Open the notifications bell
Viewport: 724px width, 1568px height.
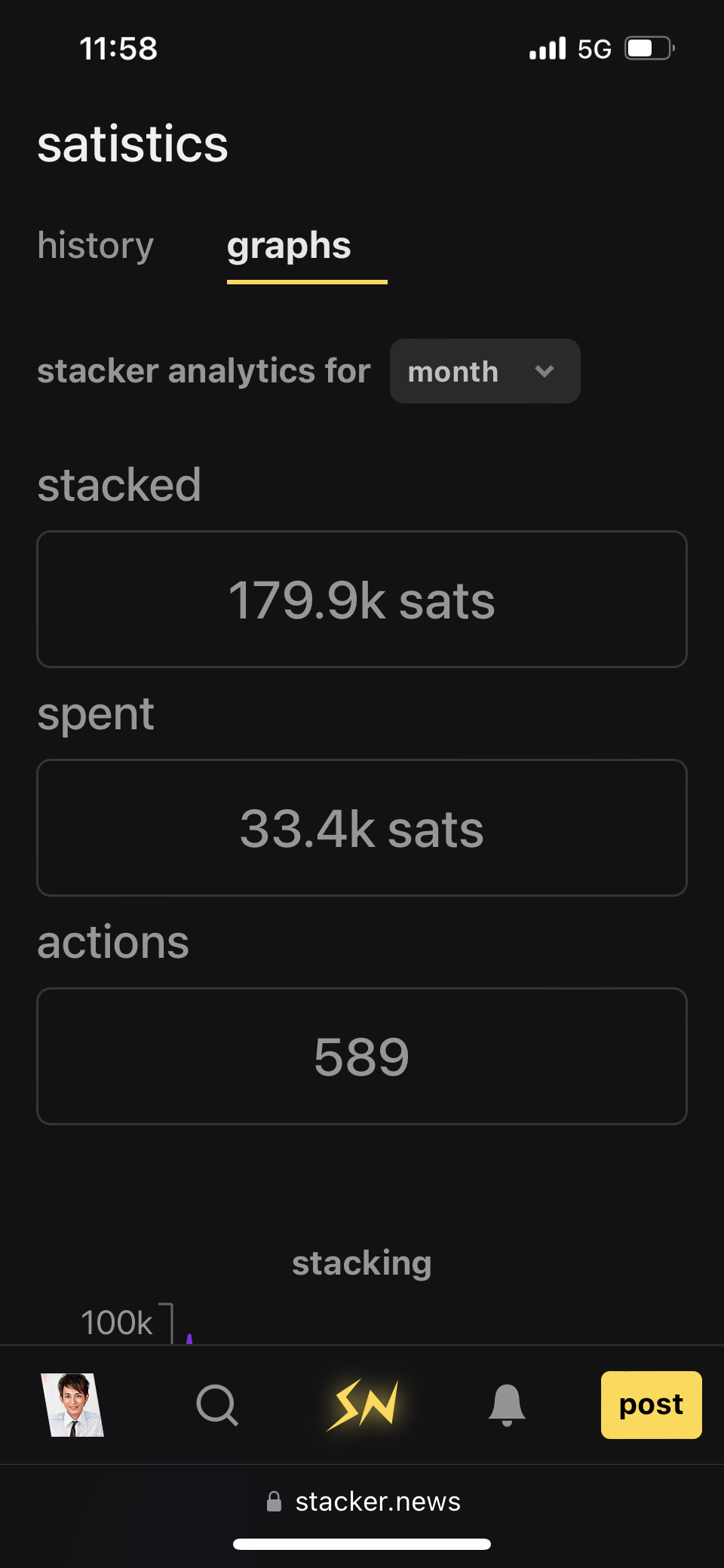(x=507, y=1405)
